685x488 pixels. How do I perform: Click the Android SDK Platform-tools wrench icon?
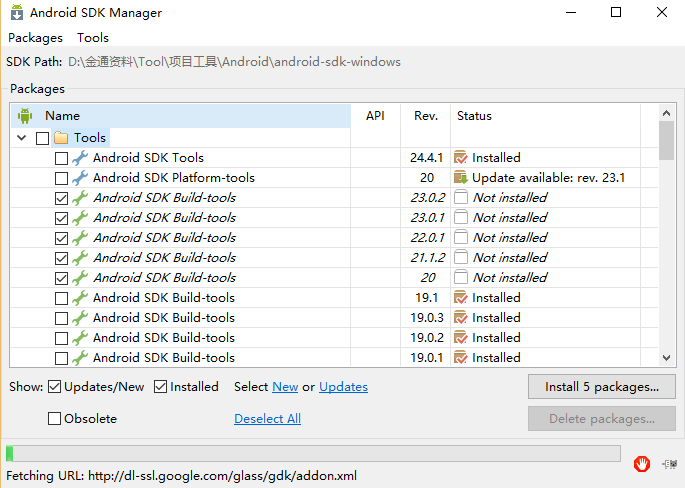(80, 178)
